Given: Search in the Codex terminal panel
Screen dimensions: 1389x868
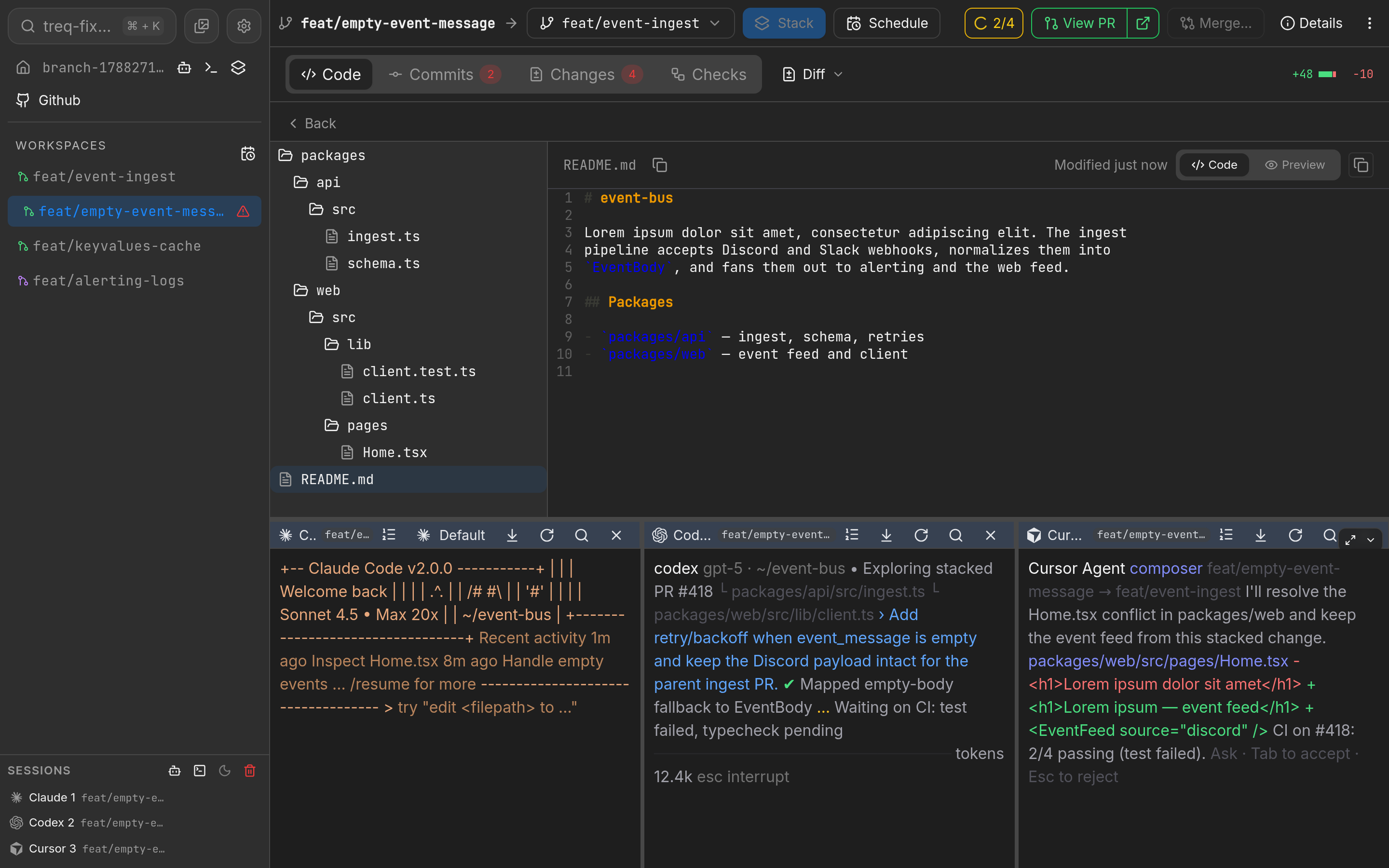Looking at the screenshot, I should pos(955,535).
